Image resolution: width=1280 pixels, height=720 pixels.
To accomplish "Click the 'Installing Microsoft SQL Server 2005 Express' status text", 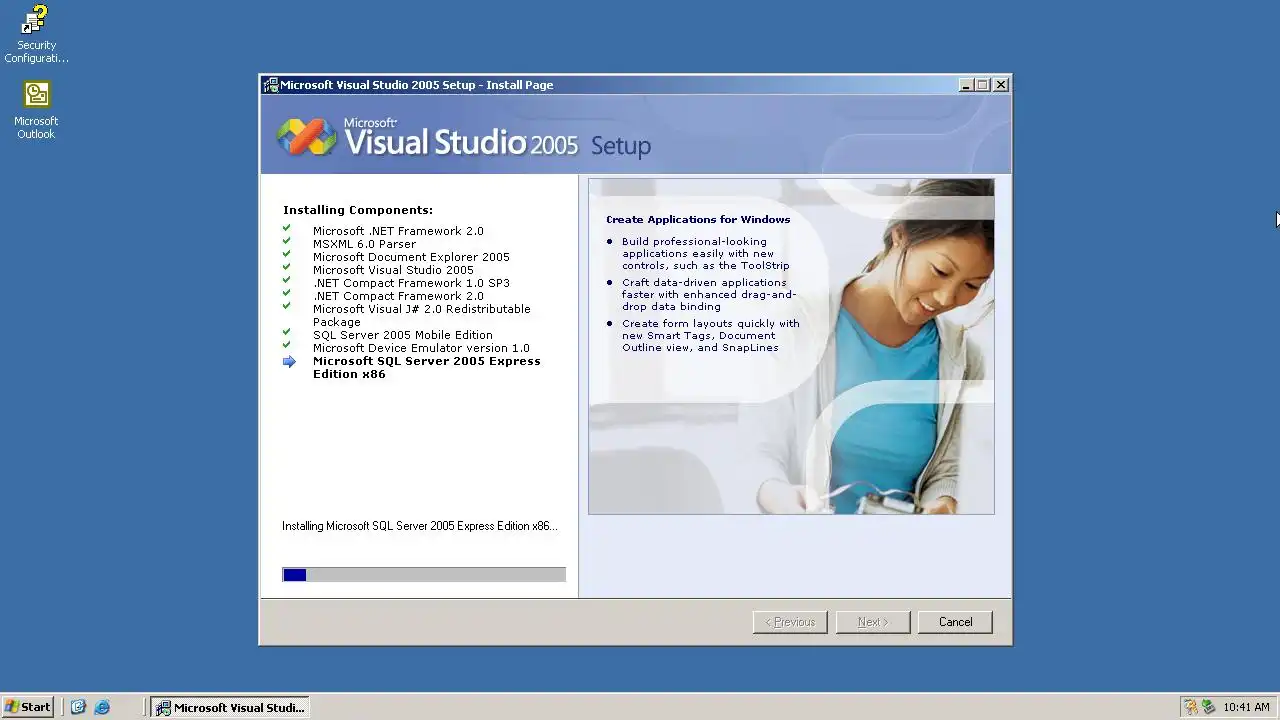I will (x=420, y=526).
